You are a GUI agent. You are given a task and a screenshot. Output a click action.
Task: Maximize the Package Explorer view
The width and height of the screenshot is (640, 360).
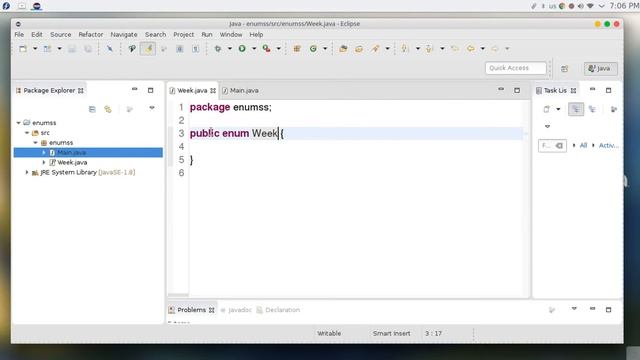point(151,90)
